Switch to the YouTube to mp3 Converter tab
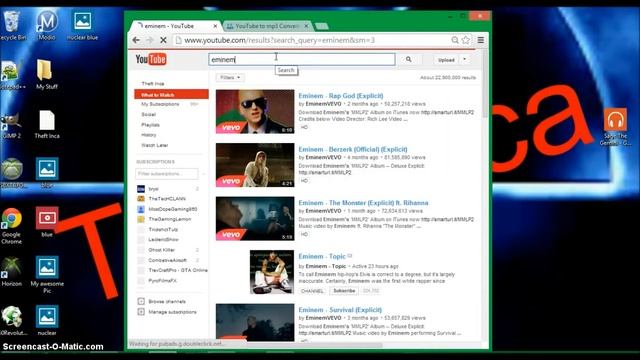 tap(267, 26)
